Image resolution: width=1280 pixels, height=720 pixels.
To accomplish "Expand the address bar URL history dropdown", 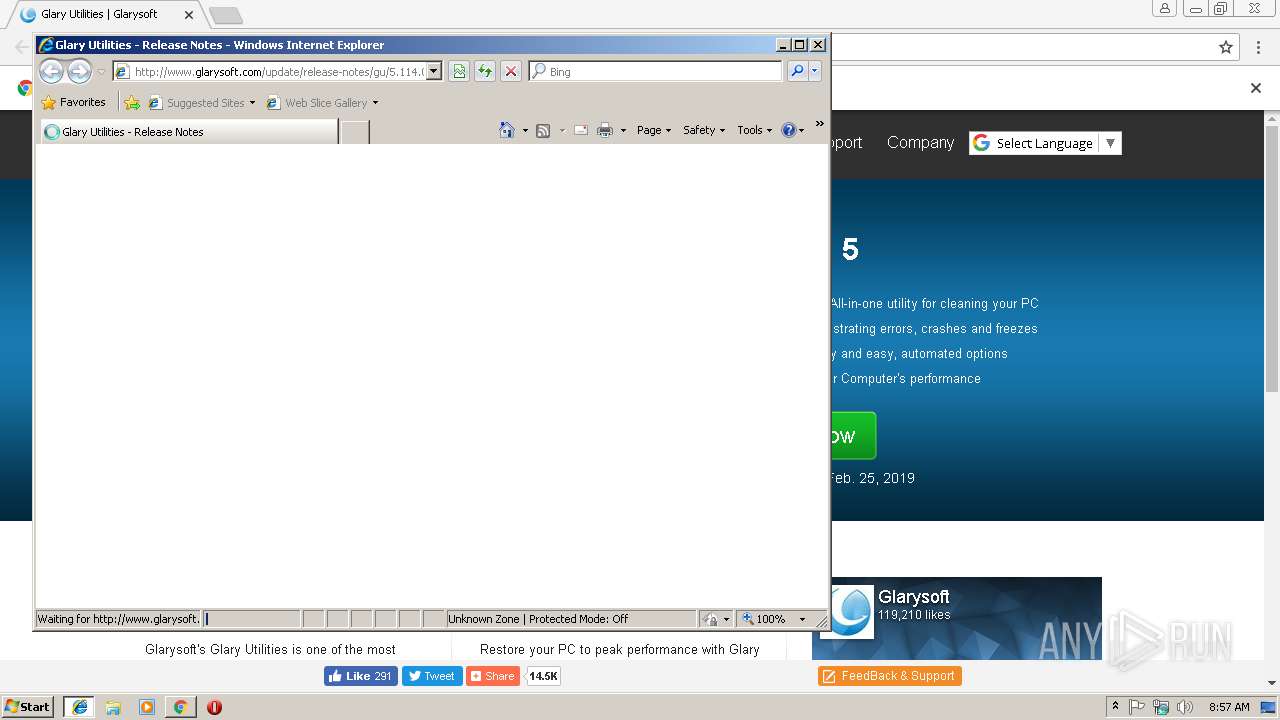I will [x=434, y=72].
